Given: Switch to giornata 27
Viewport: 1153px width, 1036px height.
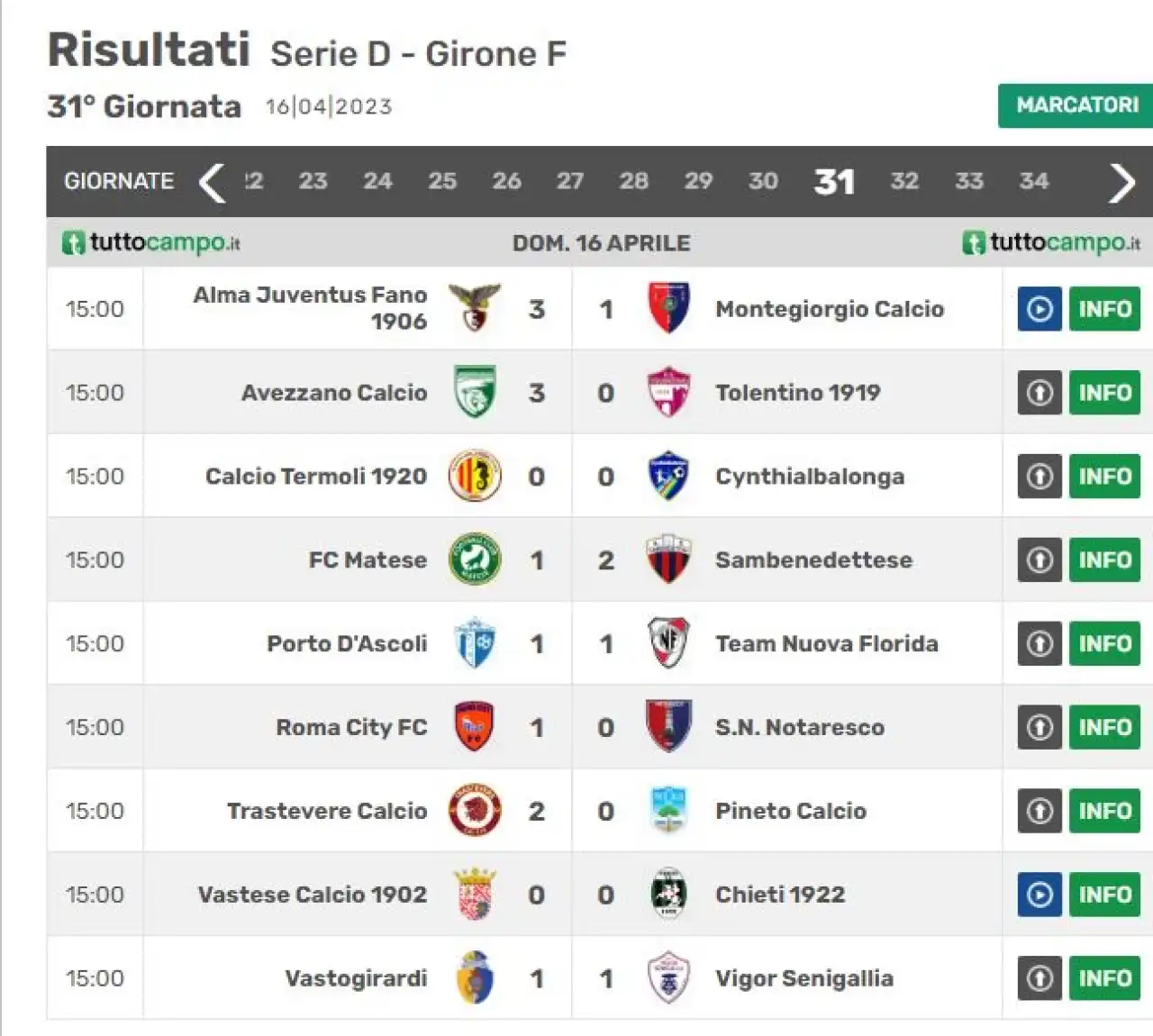Looking at the screenshot, I should tap(570, 181).
